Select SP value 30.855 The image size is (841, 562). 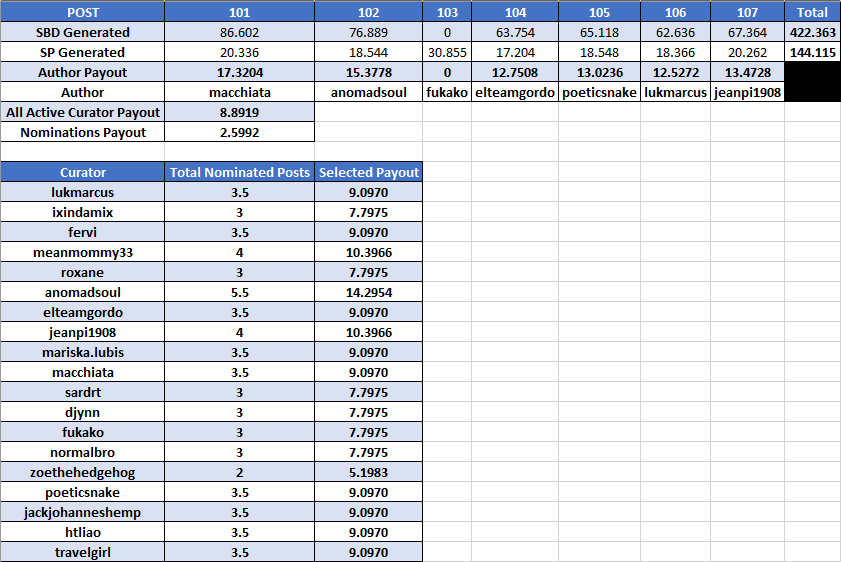[x=447, y=52]
